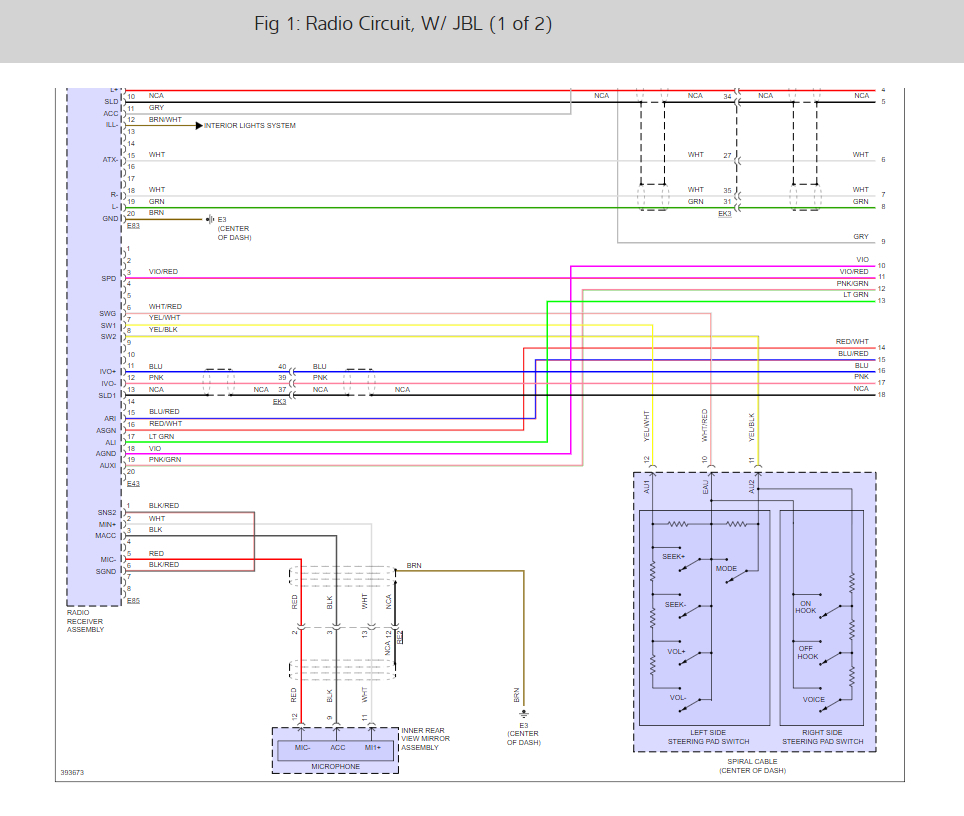964x816 pixels.
Task: Click the Radio Receiver Assembly label
Action: click(x=85, y=621)
